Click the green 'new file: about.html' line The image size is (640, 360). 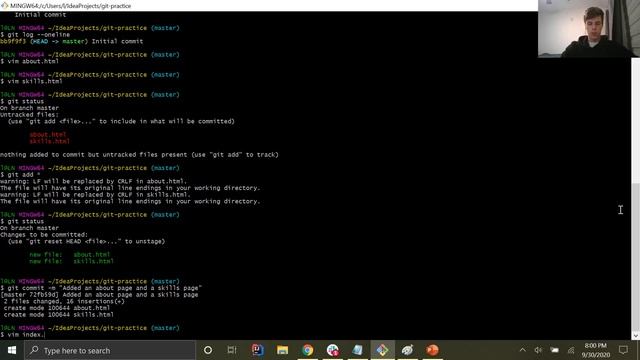[69, 255]
